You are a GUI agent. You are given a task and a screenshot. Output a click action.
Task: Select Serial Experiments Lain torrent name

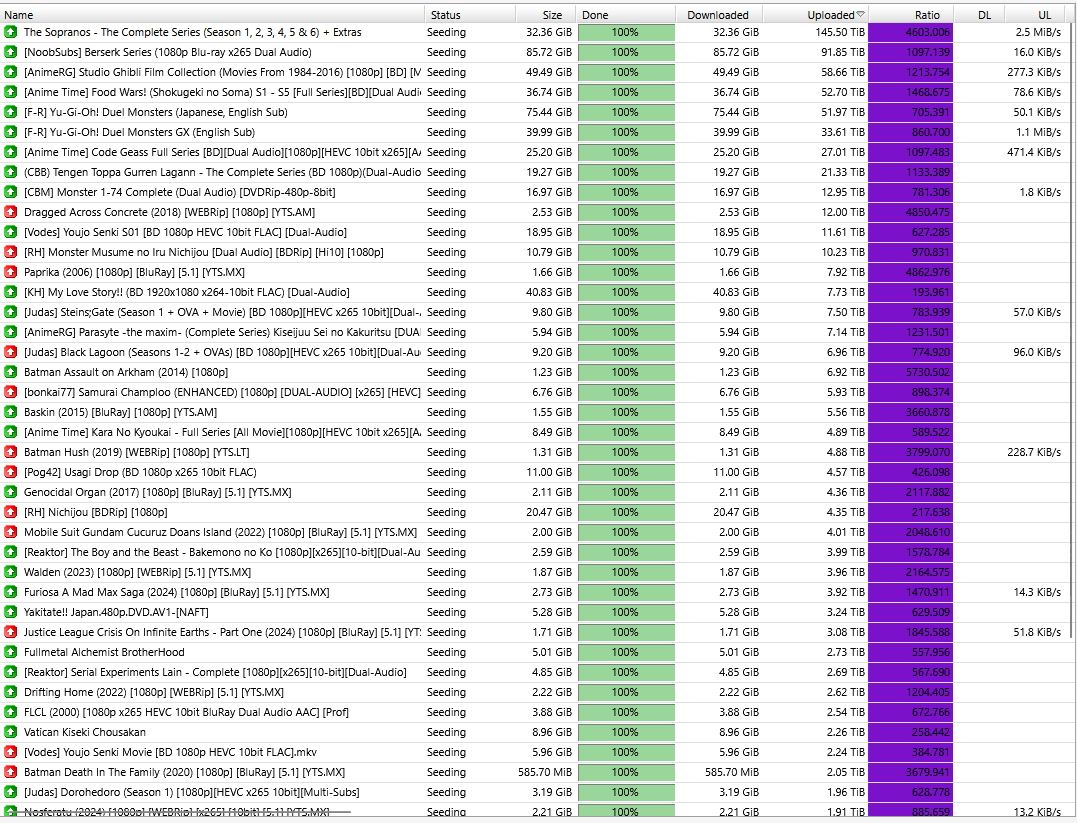click(215, 672)
